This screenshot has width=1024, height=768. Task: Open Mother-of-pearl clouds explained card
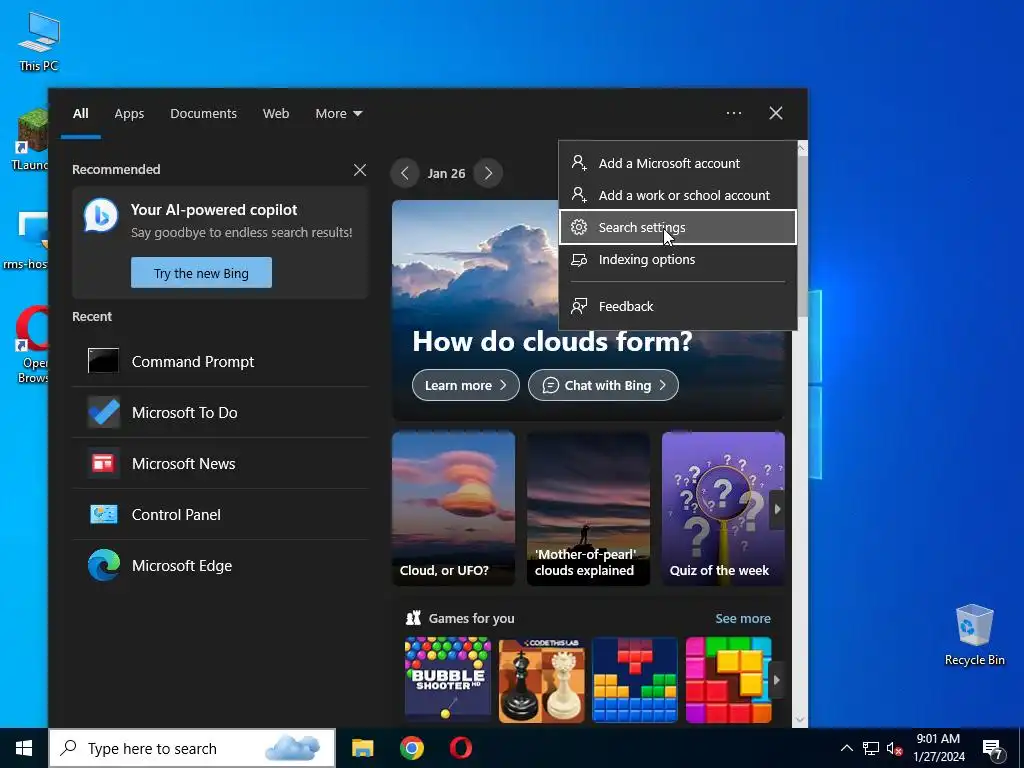tap(588, 509)
